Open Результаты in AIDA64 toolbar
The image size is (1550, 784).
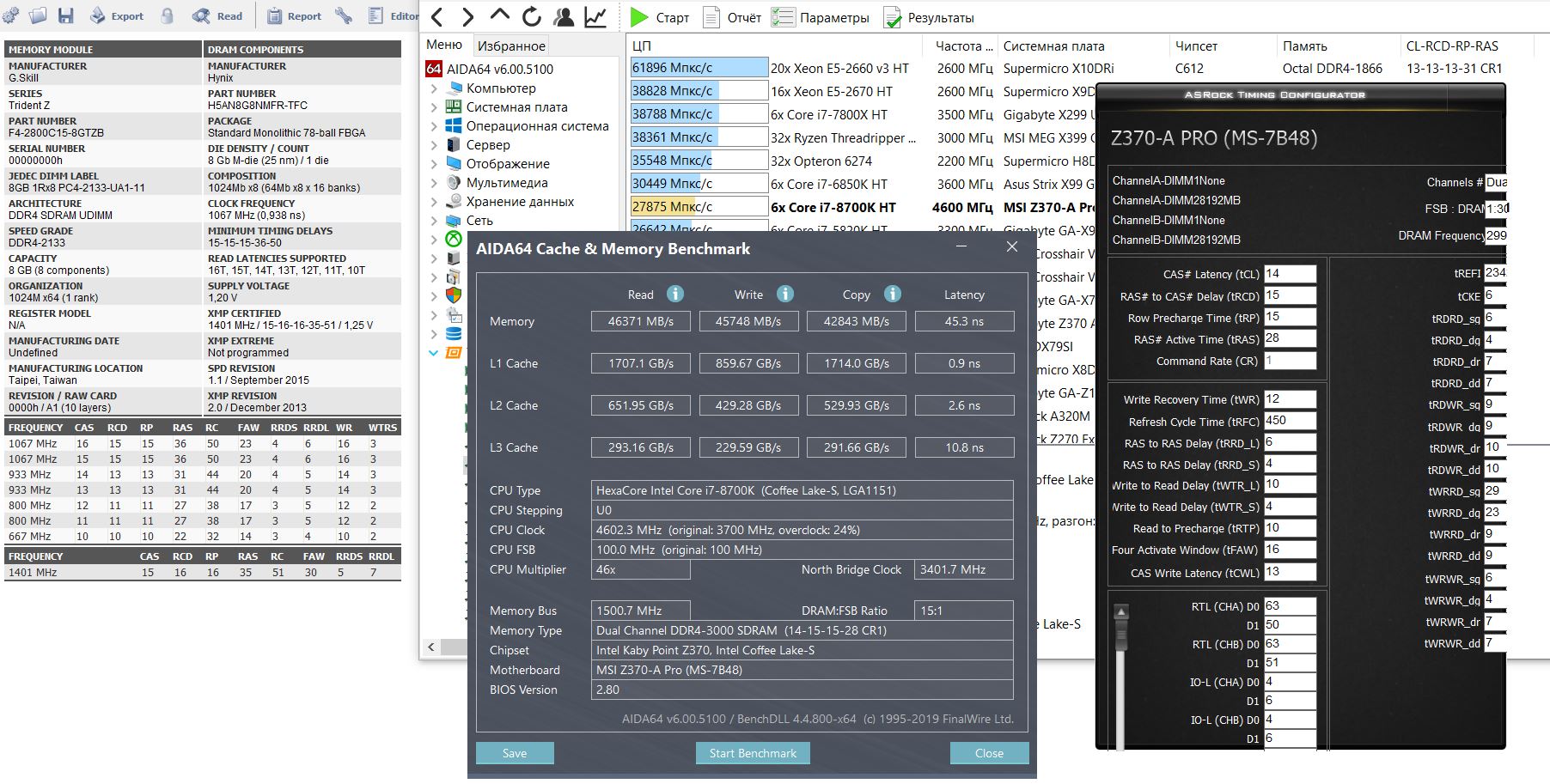tap(929, 17)
